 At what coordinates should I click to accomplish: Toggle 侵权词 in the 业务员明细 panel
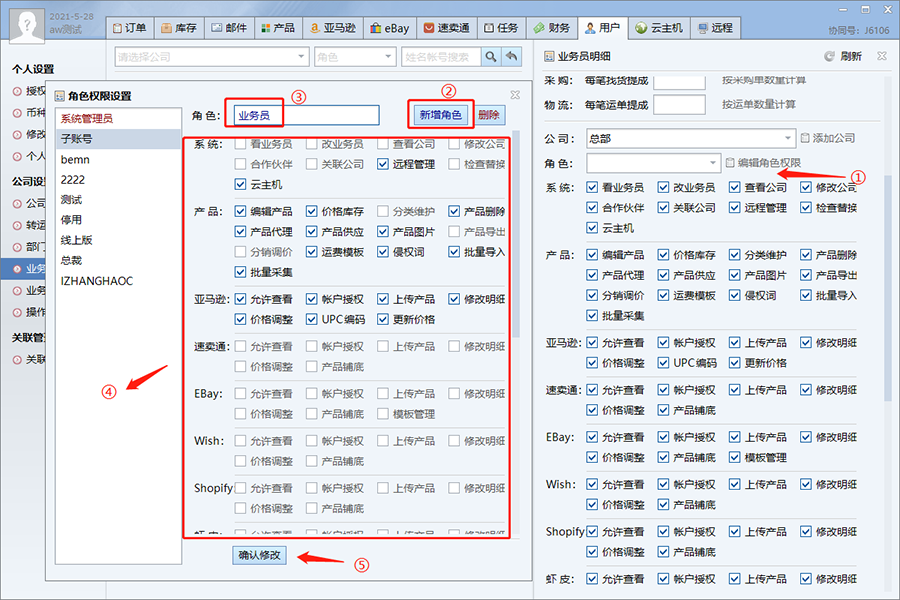pyautogui.click(x=734, y=295)
